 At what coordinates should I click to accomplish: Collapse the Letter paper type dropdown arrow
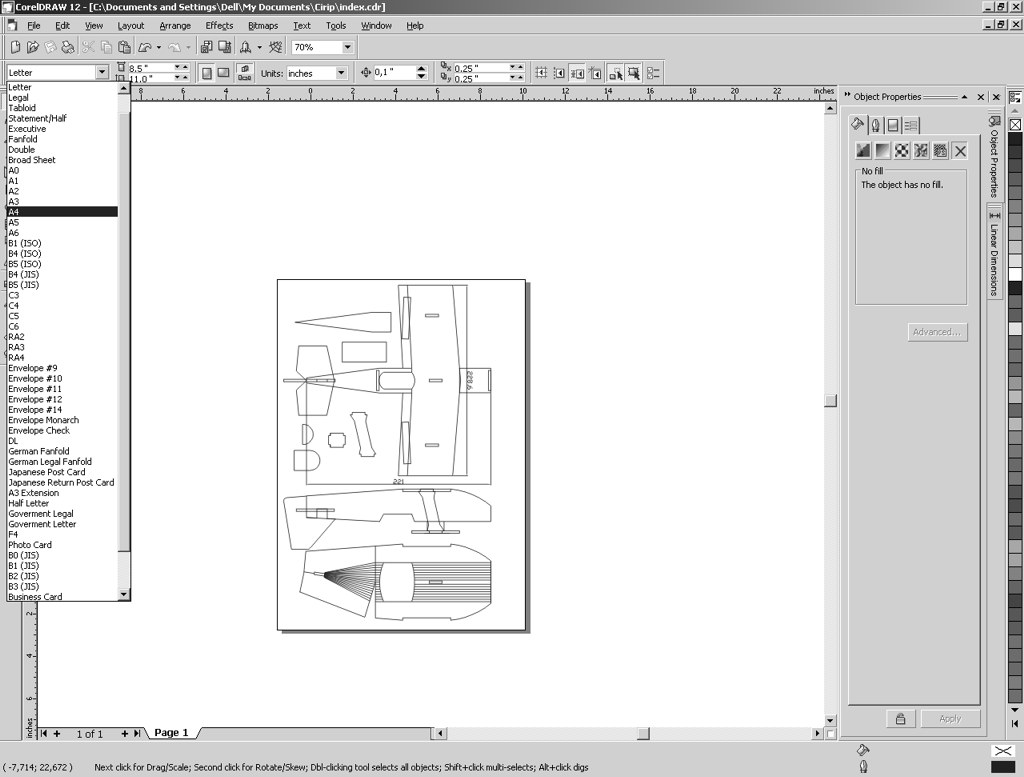click(x=102, y=72)
